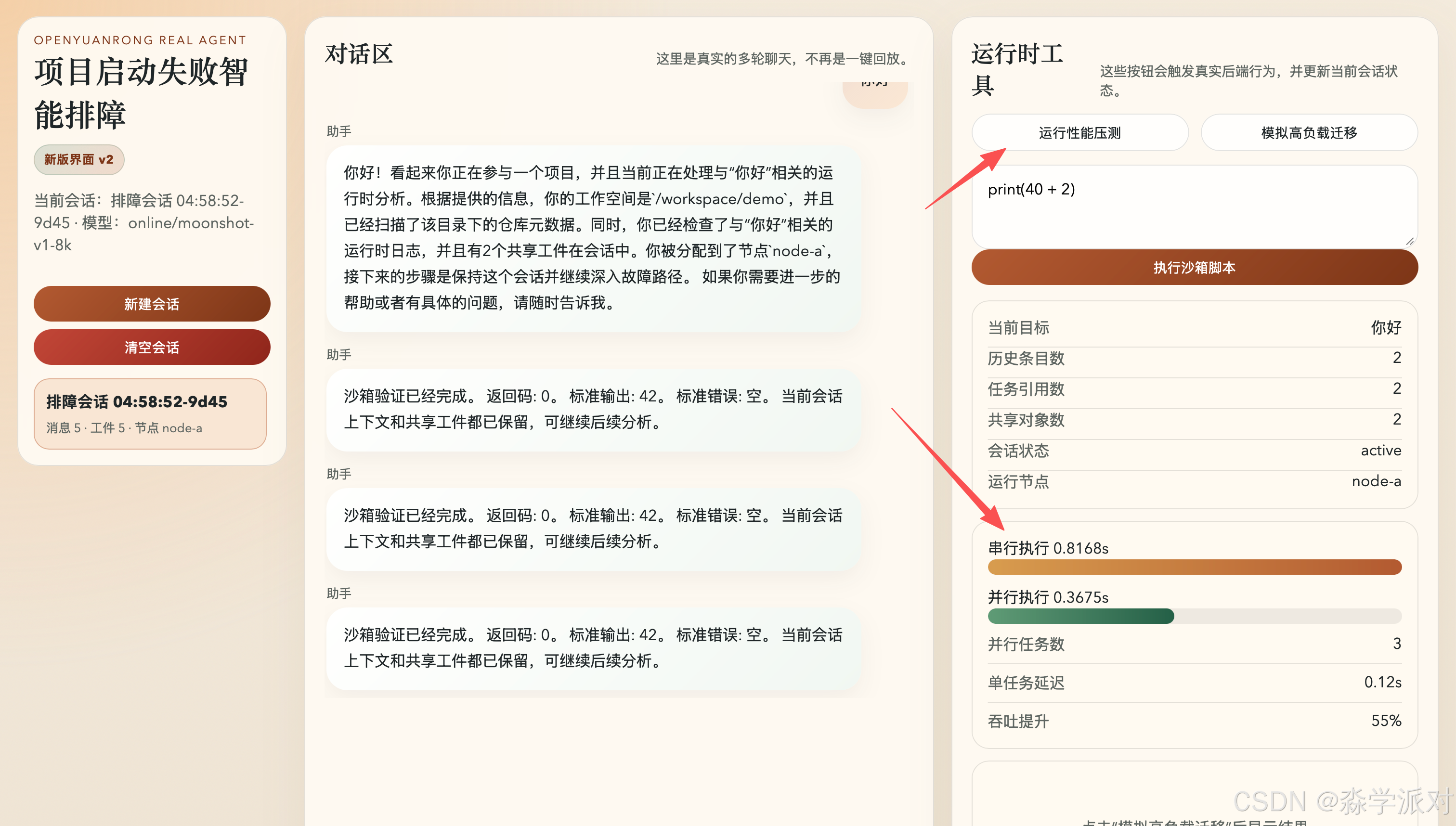This screenshot has width=1456, height=826.
Task: Click the 并行执行 green progress bar
Action: point(1080,616)
